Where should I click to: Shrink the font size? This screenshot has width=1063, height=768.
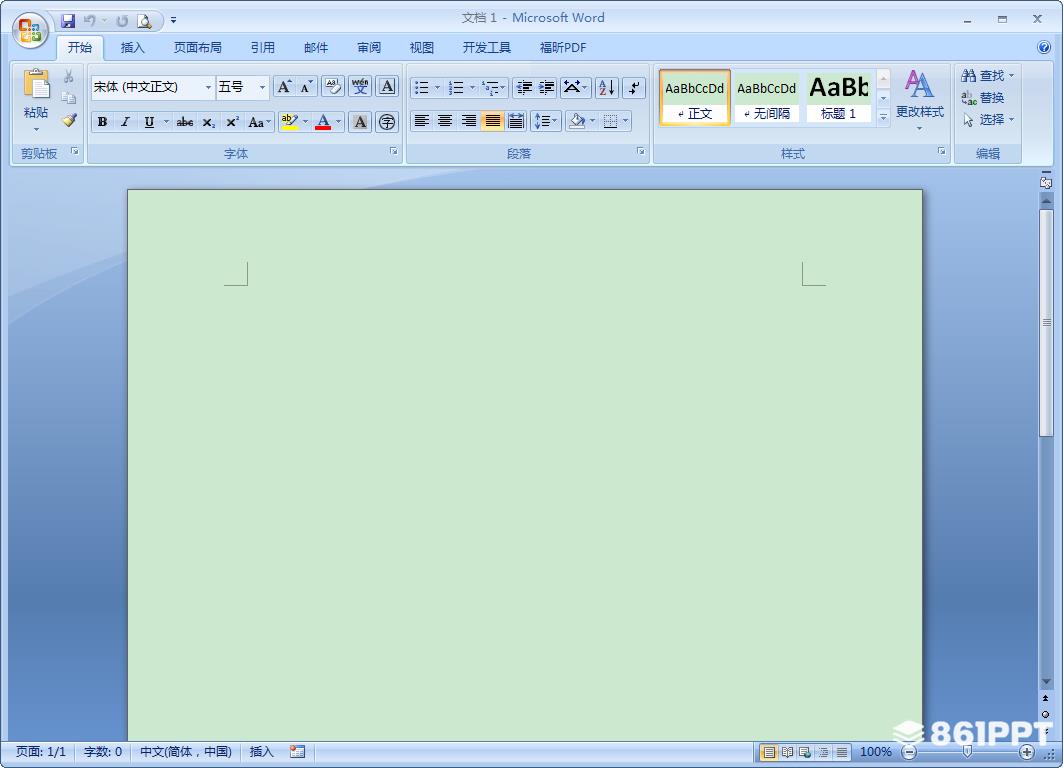[306, 87]
